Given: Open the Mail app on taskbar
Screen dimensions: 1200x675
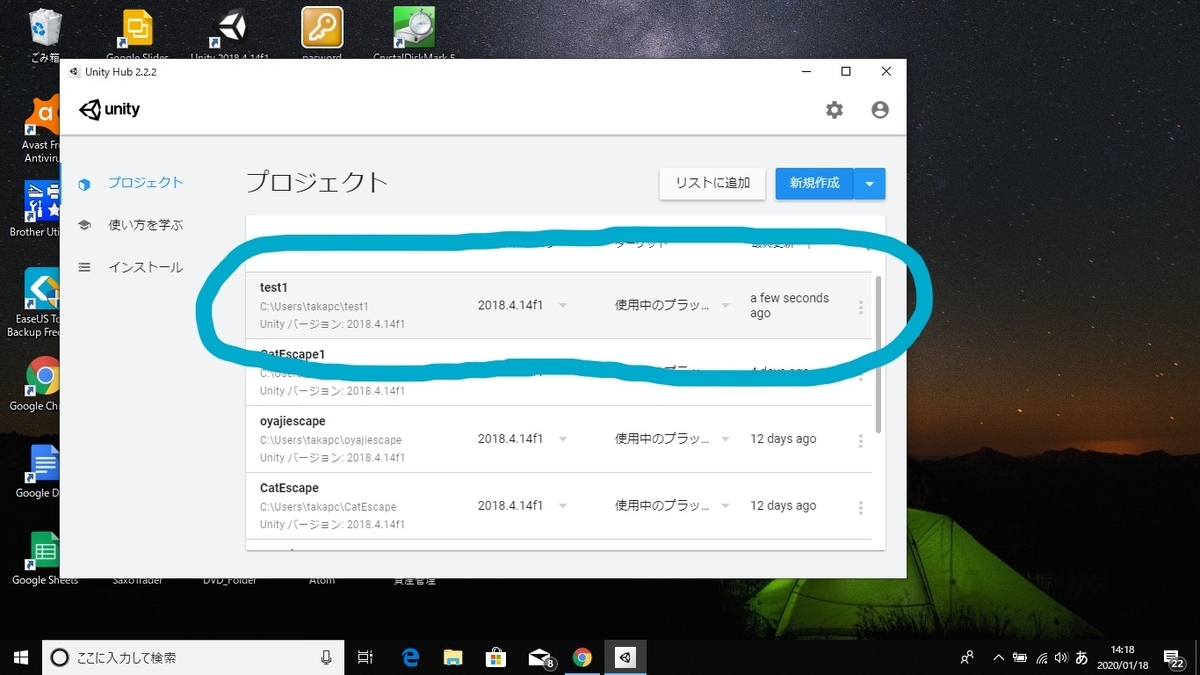Looking at the screenshot, I should click(540, 657).
